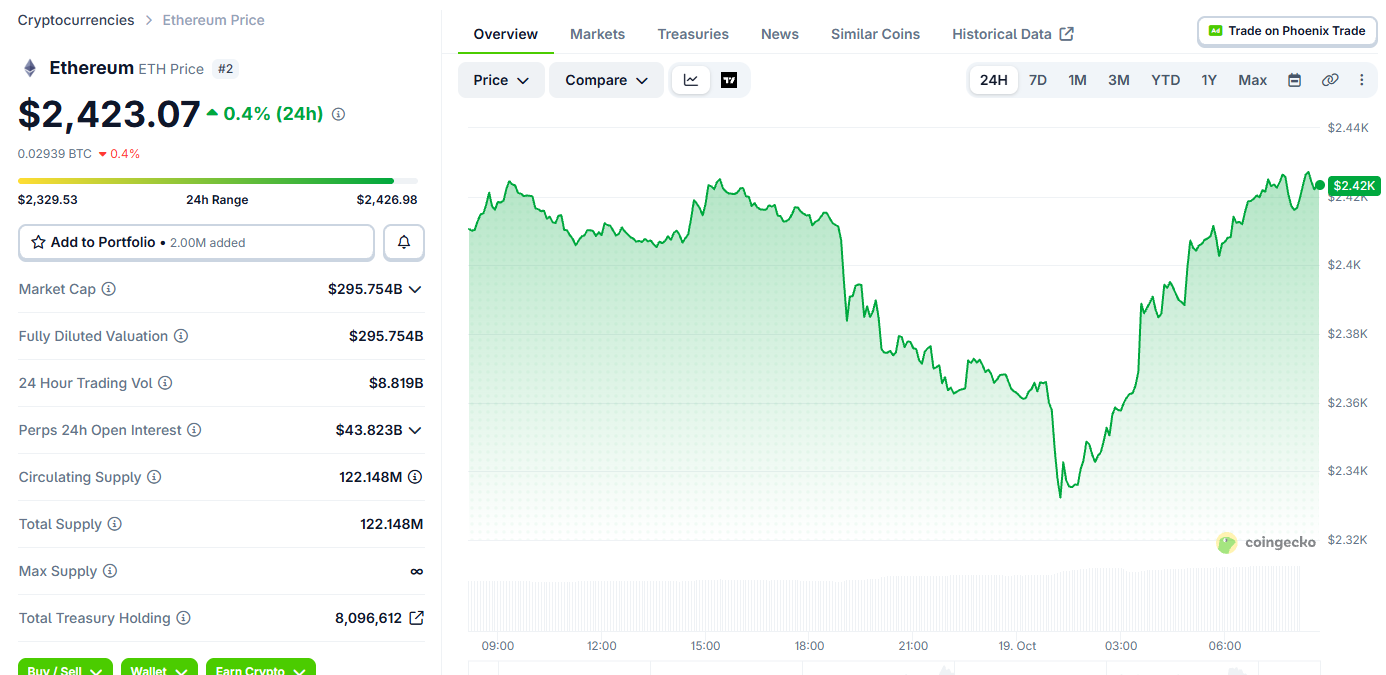This screenshot has height=675, width=1386.
Task: Switch to Markets tab
Action: [598, 34]
